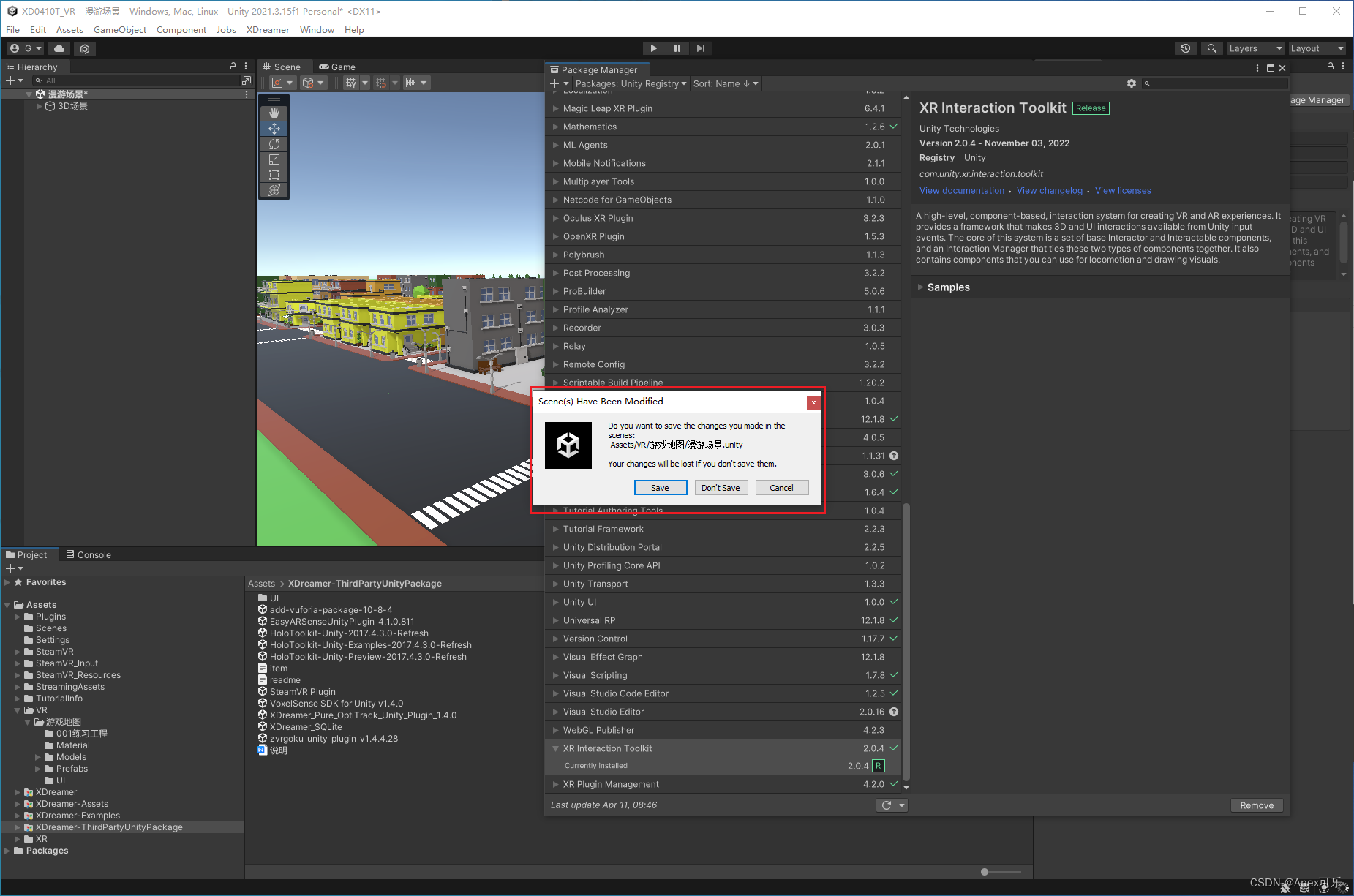Open the GameObject menu
1354x896 pixels.
[x=120, y=29]
